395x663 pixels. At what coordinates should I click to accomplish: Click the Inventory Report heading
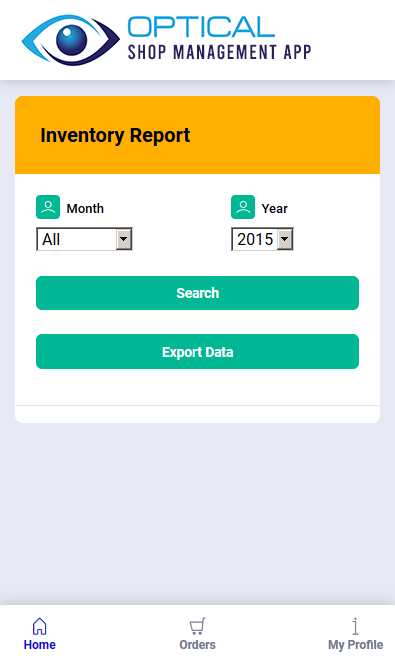[x=115, y=135]
